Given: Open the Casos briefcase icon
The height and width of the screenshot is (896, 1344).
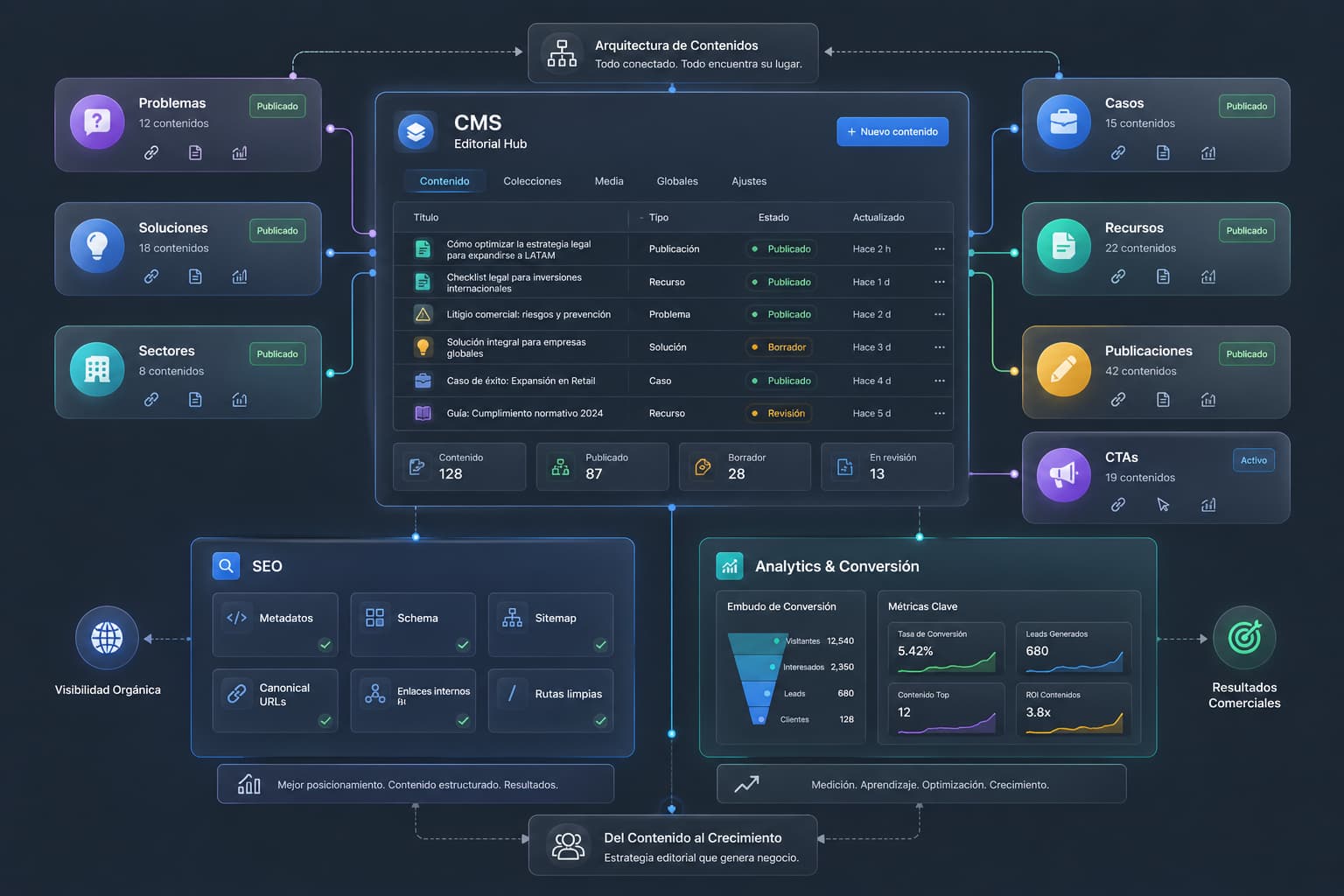Looking at the screenshot, I should tap(1064, 122).
